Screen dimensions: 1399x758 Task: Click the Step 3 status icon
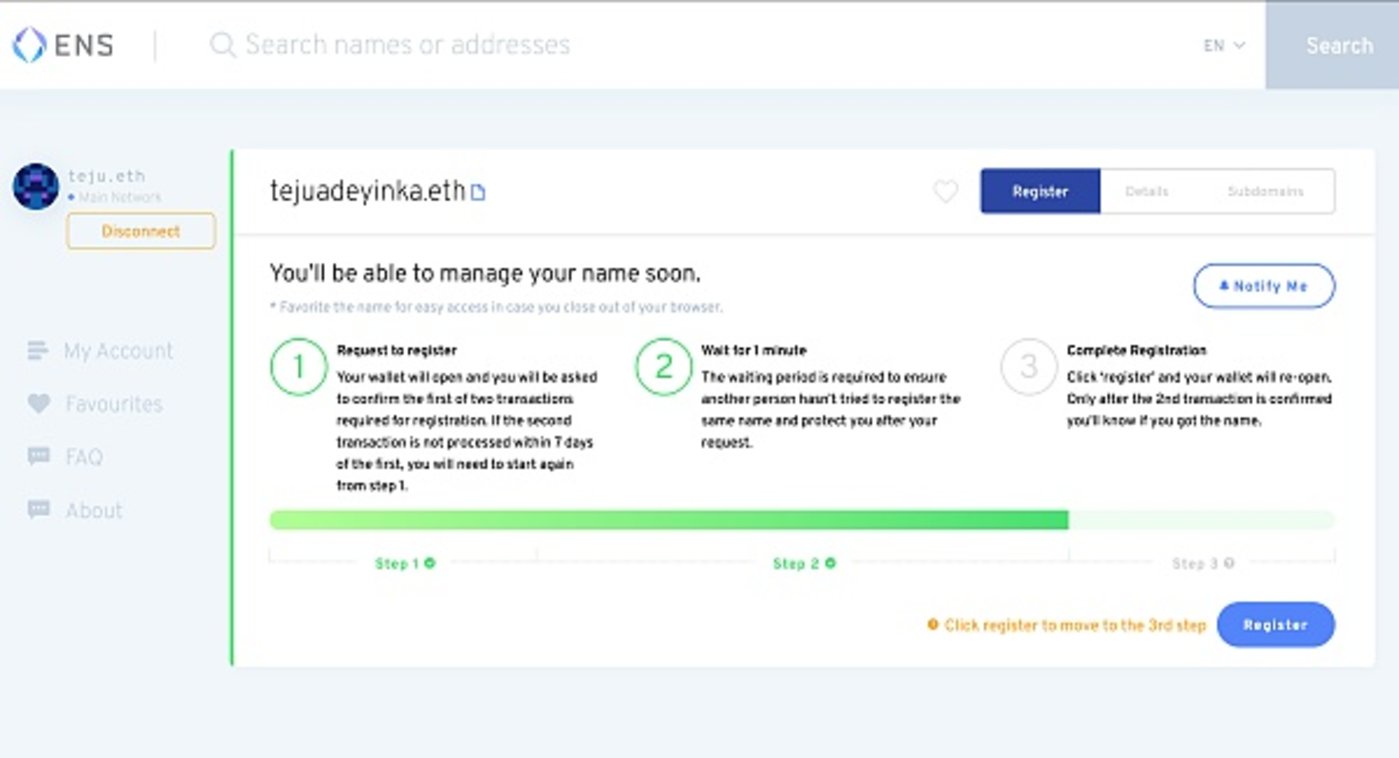(1229, 563)
